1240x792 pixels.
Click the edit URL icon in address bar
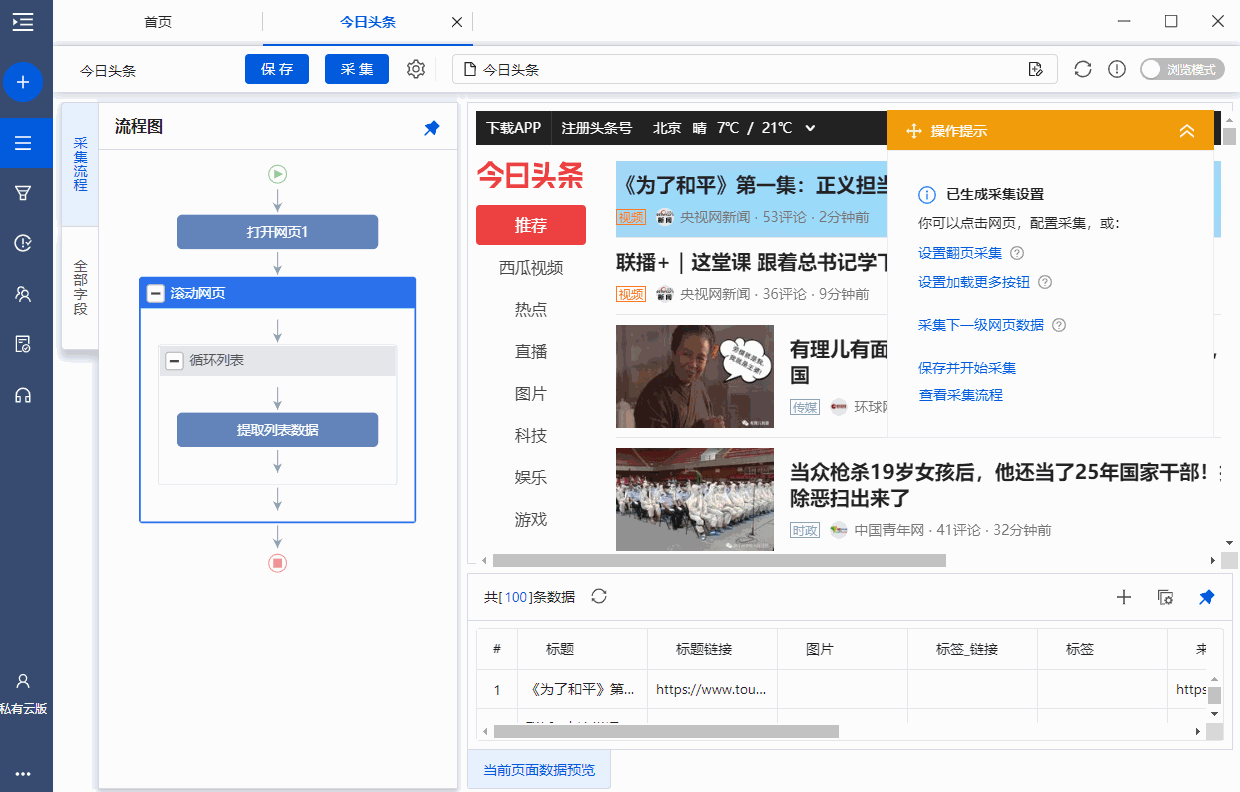[1036, 69]
